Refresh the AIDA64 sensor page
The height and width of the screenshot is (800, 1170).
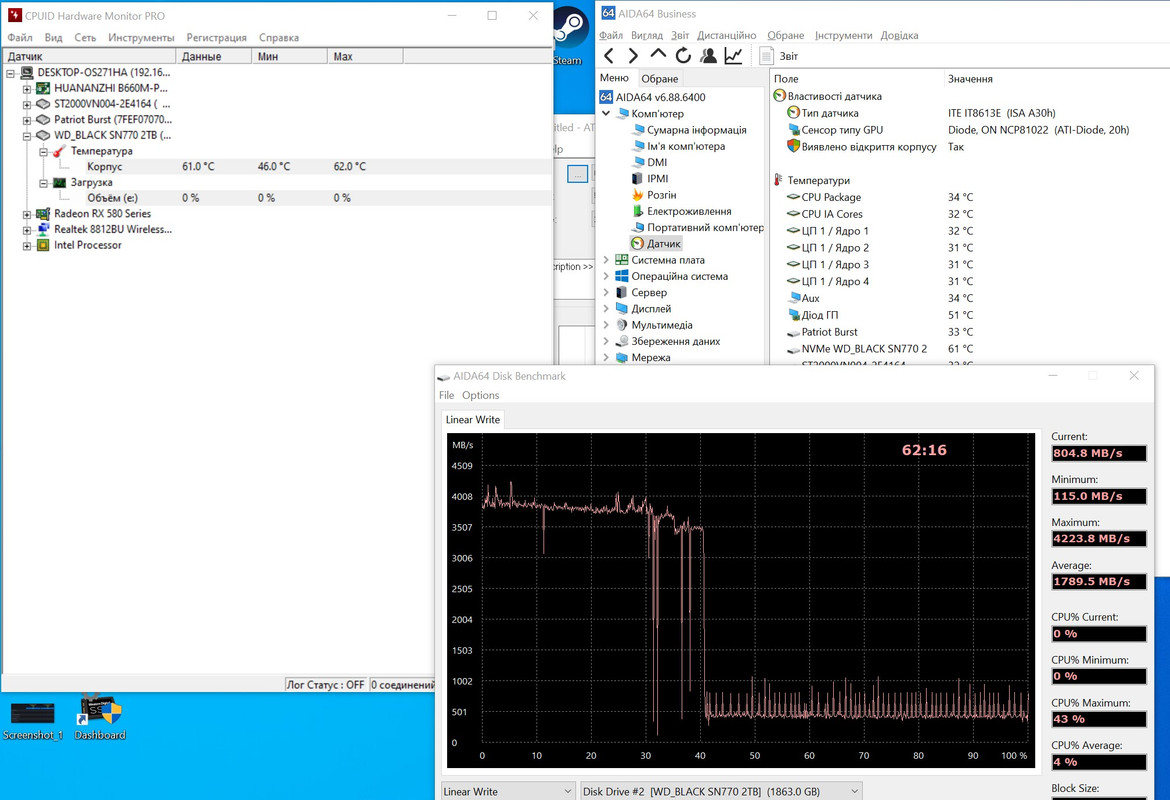[x=683, y=56]
